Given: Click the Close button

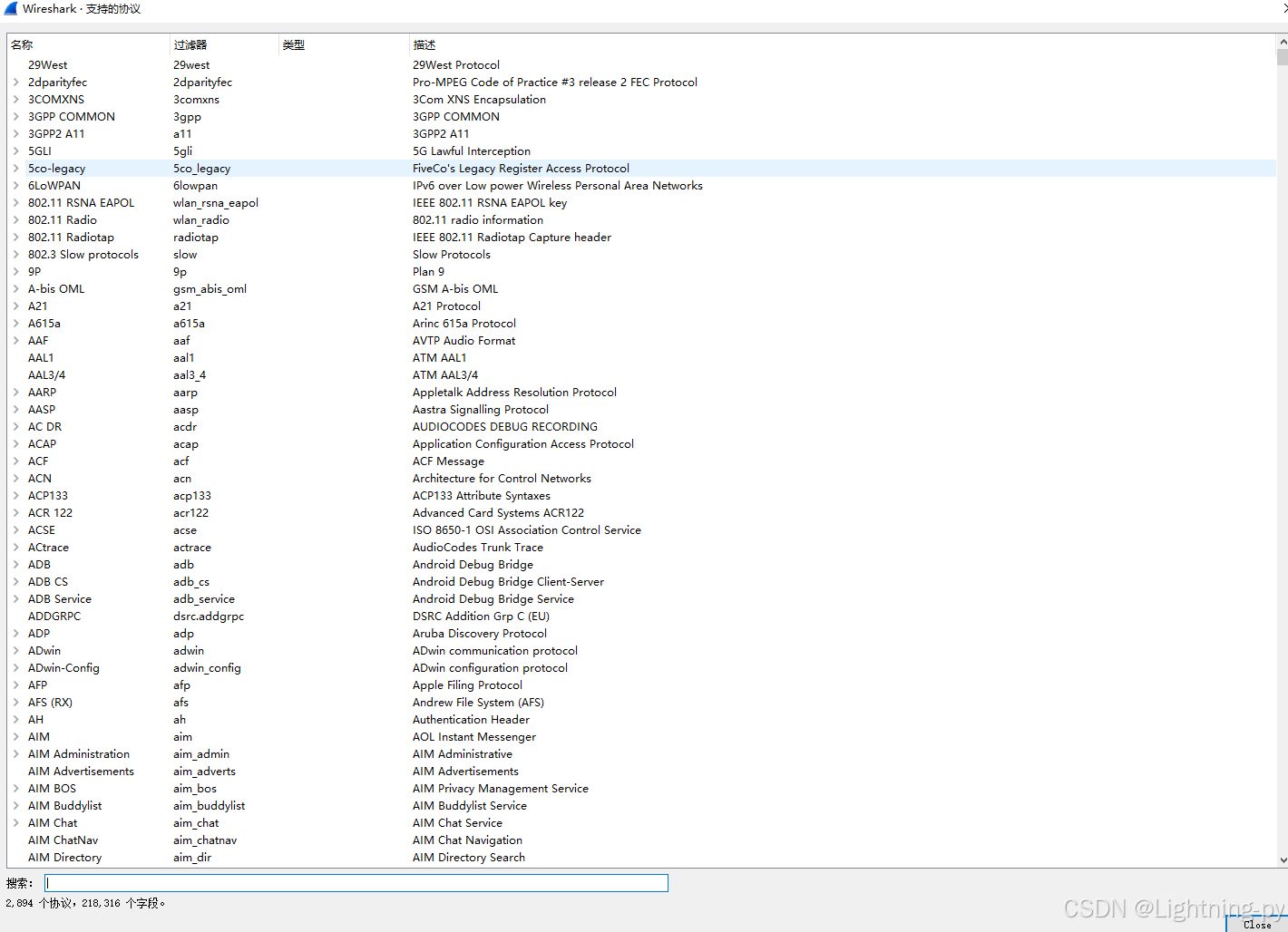Looking at the screenshot, I should [1257, 925].
